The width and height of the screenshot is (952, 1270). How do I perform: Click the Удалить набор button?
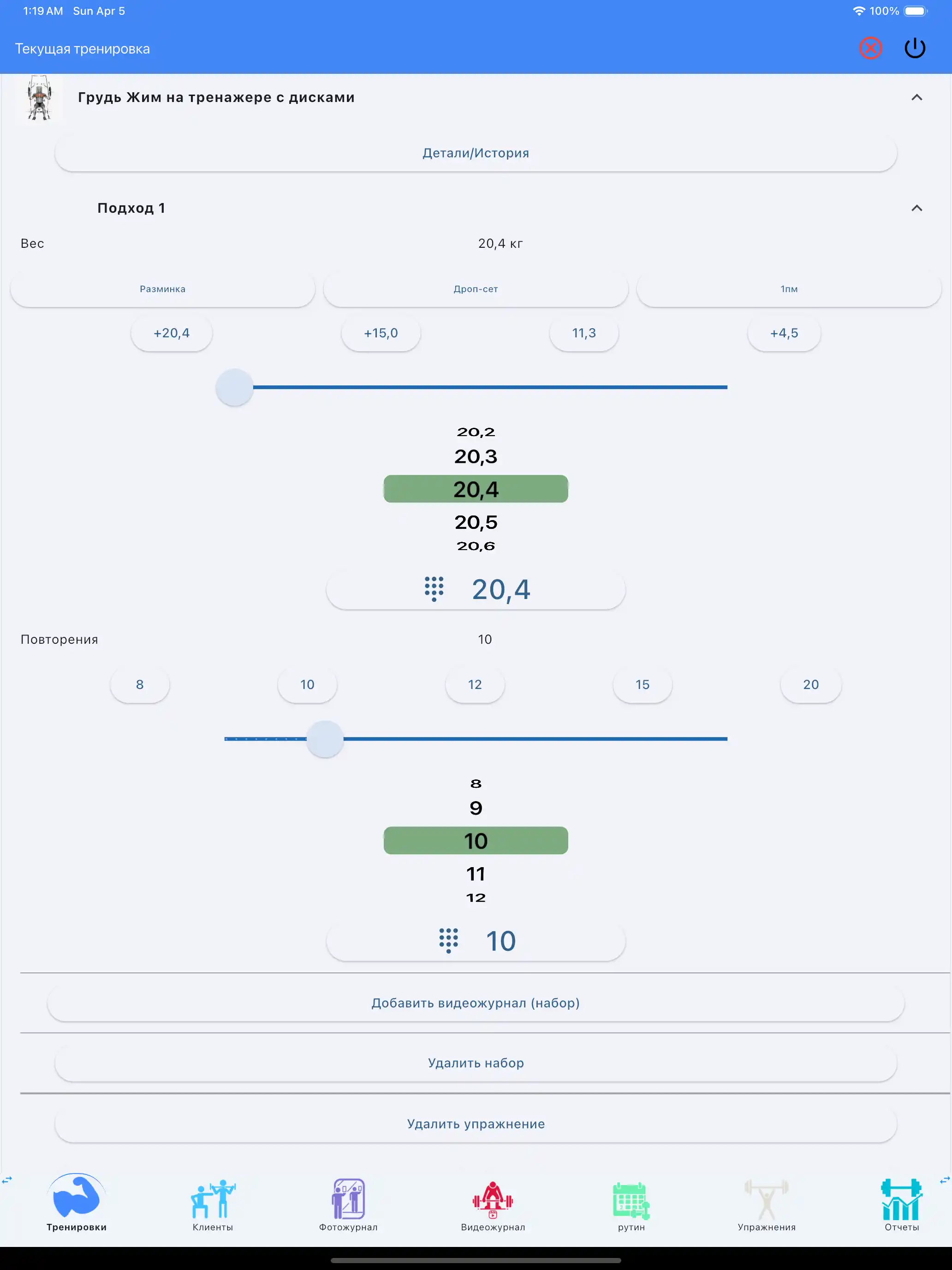point(476,1063)
